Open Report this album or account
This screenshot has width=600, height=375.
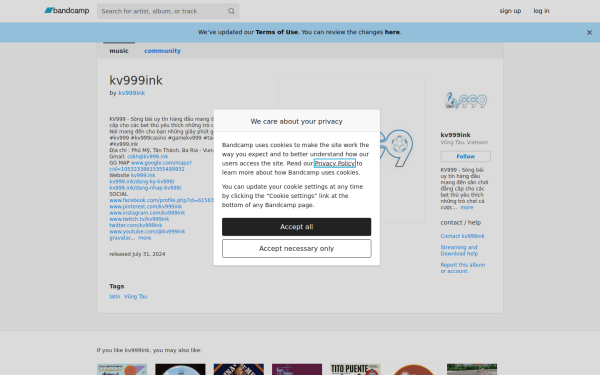[463, 268]
